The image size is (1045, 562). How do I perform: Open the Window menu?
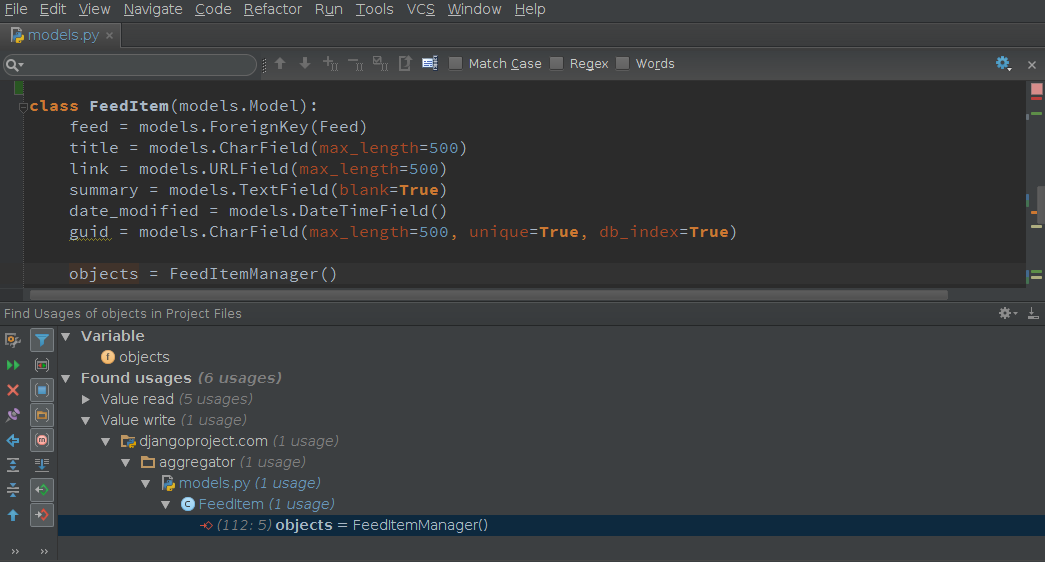click(474, 9)
